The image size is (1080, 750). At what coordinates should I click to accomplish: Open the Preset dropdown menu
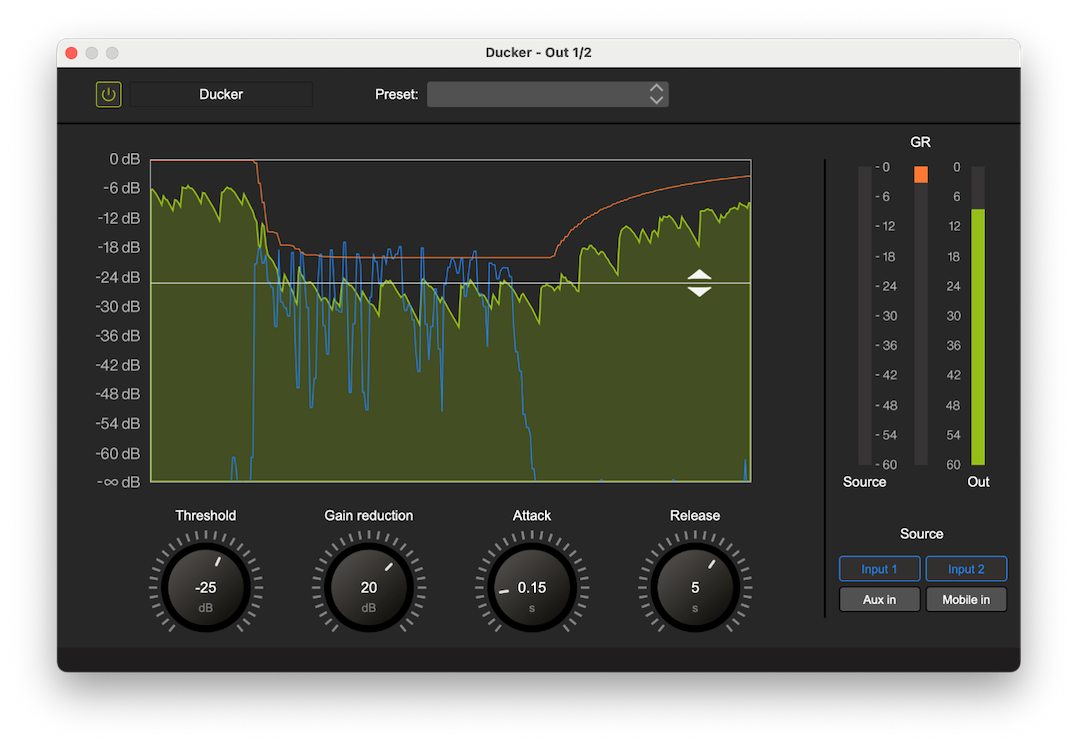pyautogui.click(x=540, y=93)
